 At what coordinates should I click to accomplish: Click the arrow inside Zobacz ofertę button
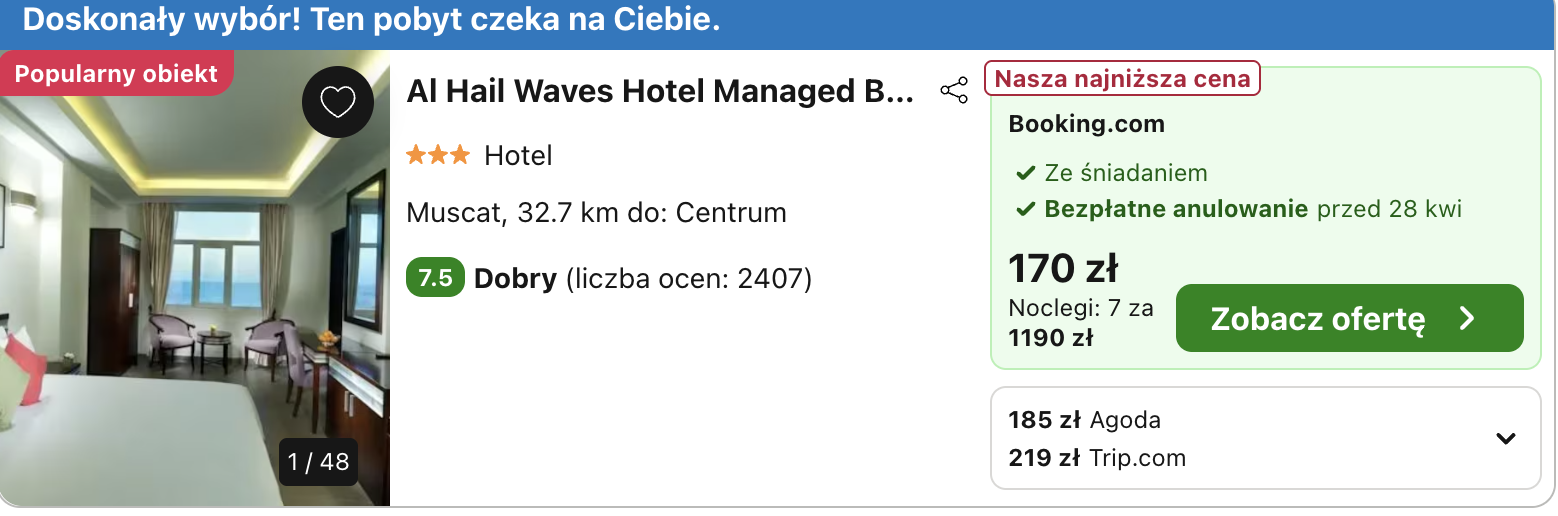coord(1467,319)
